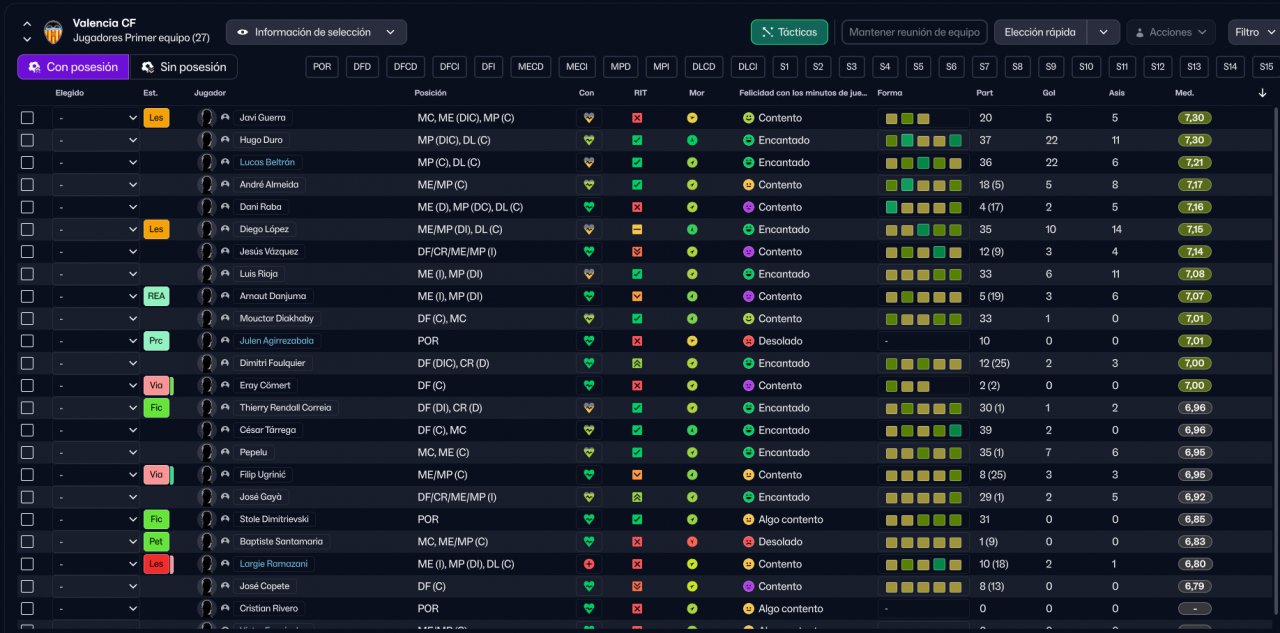Click Hugo Duro's green match sharpness icon
This screenshot has width=1280, height=633.
(637, 140)
